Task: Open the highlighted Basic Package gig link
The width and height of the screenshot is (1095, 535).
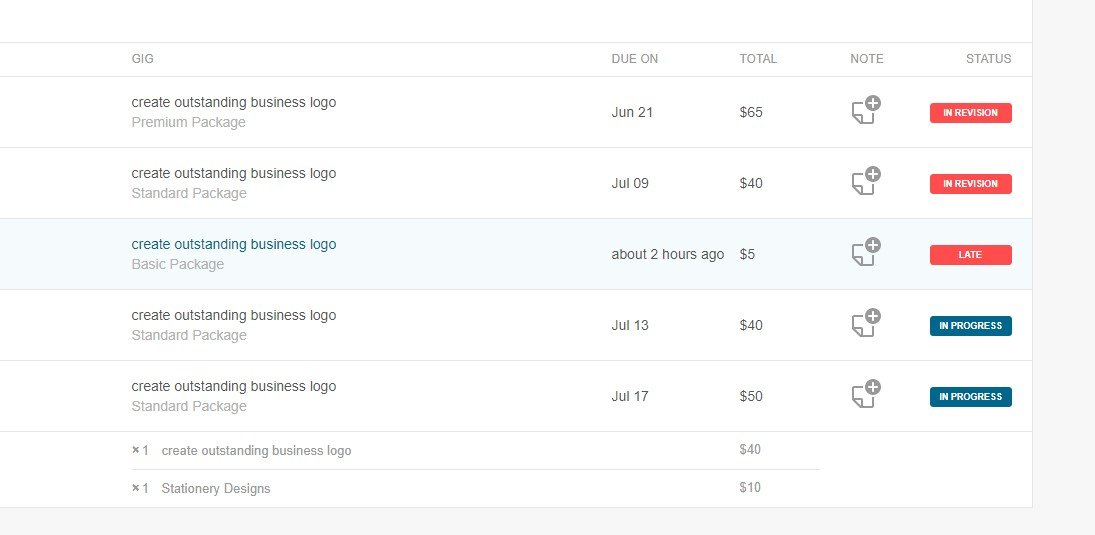Action: [234, 244]
